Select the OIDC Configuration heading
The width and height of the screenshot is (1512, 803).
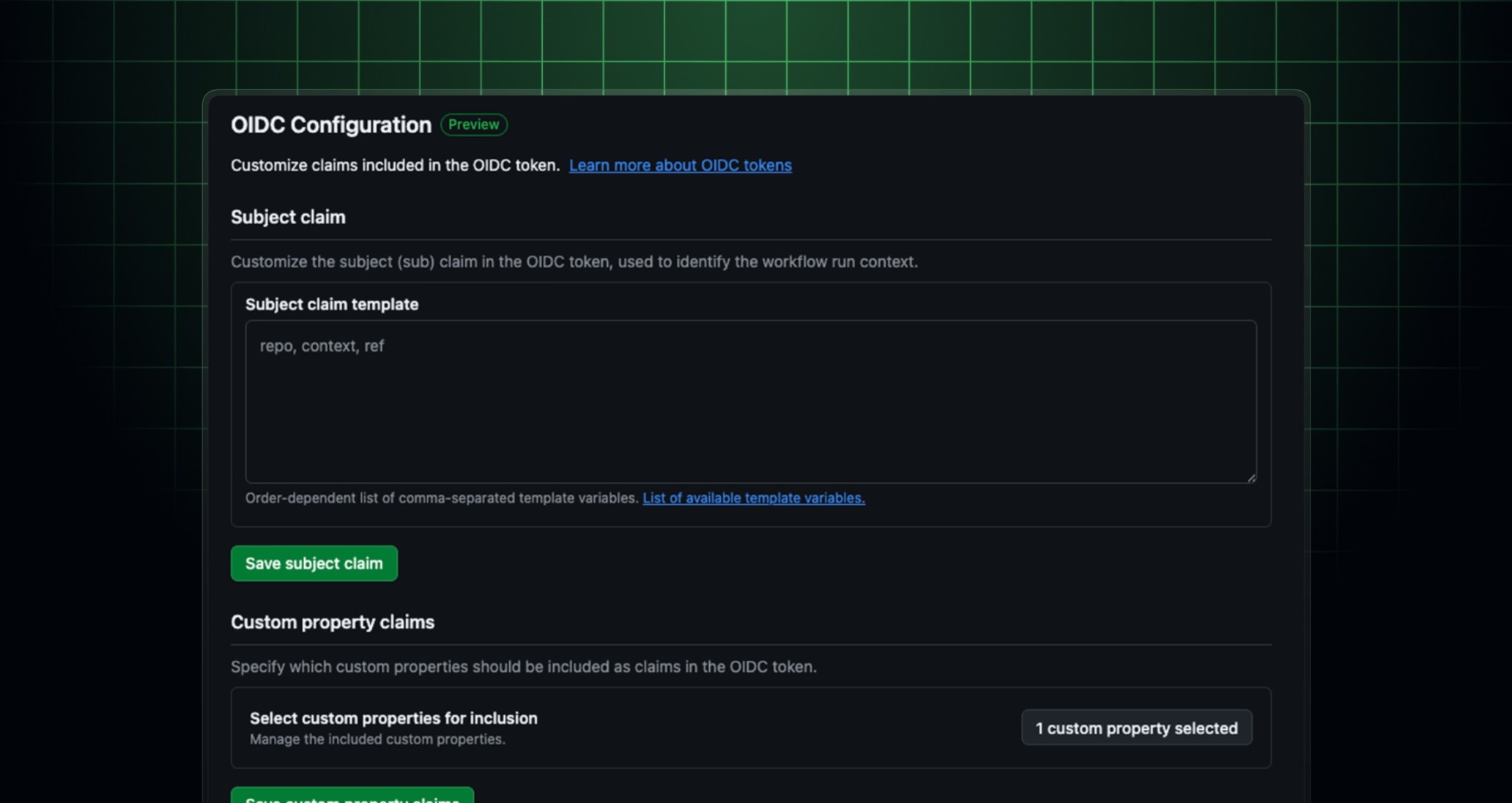[330, 125]
